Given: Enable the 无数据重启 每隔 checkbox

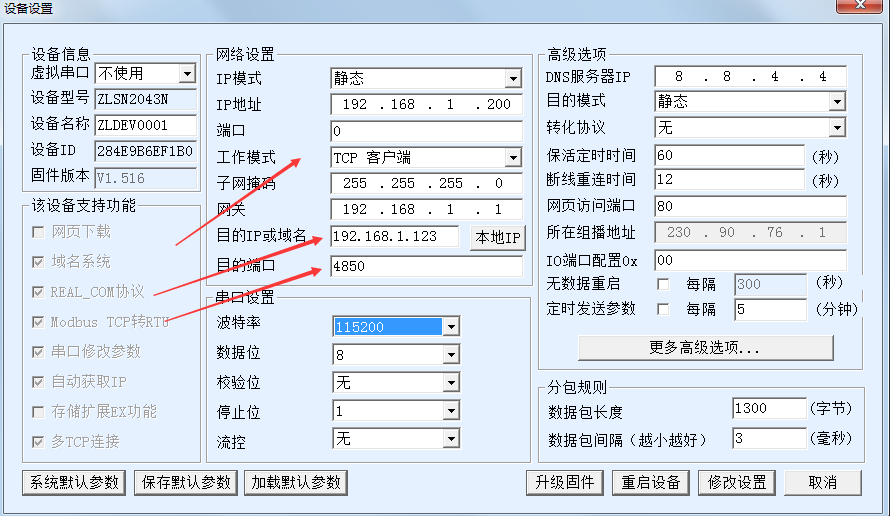Looking at the screenshot, I should [x=662, y=284].
